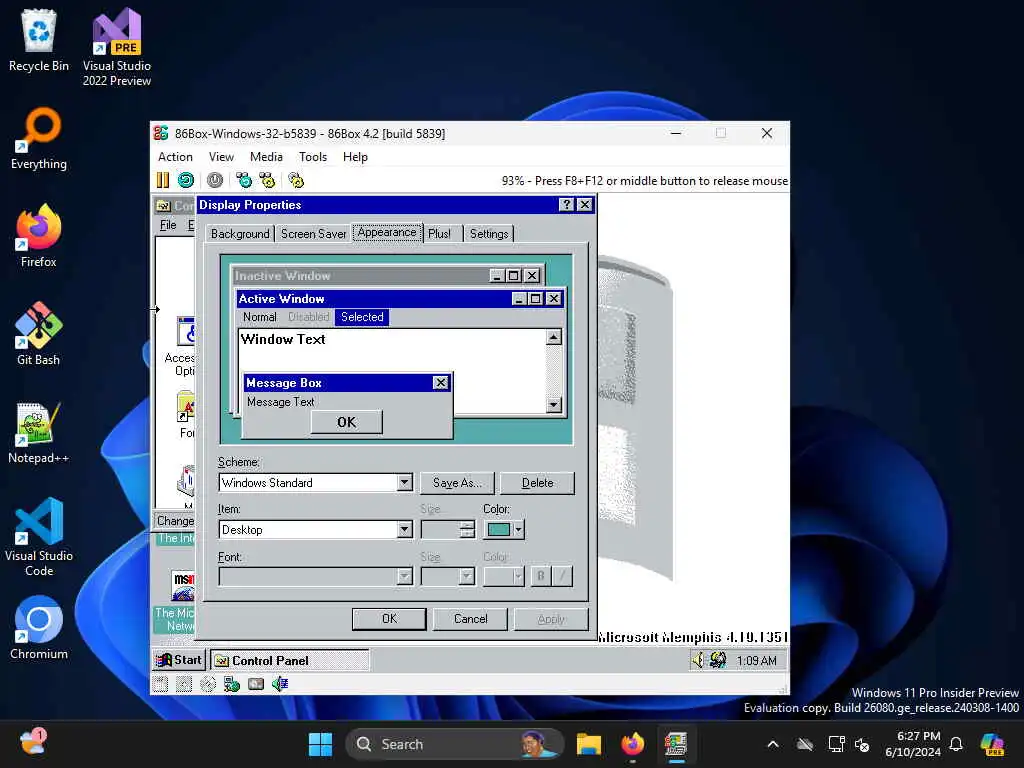1024x768 pixels.
Task: Click the hard disk status bar icon
Action: coord(256,684)
